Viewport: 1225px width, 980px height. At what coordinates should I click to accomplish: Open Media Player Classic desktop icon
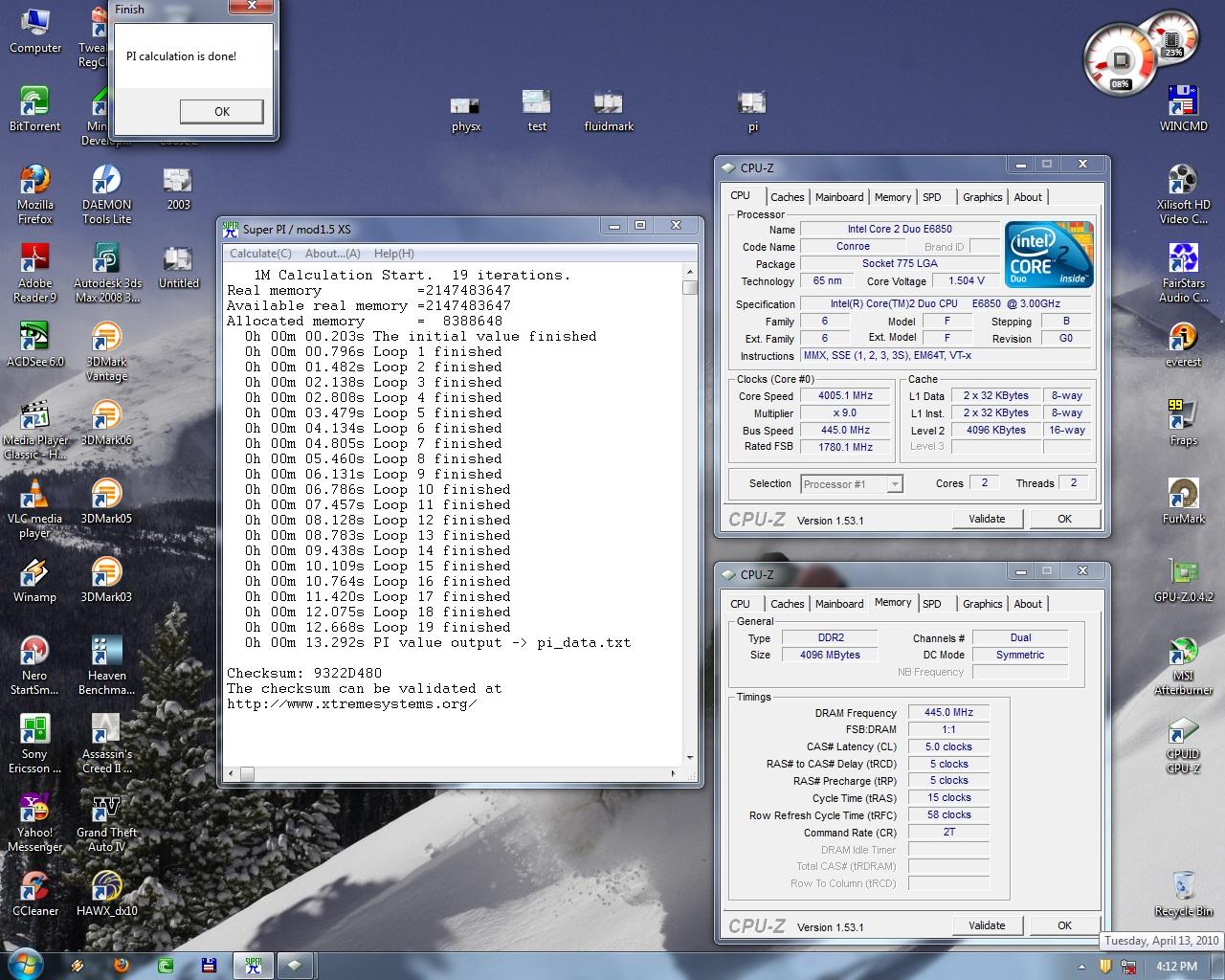tap(35, 429)
